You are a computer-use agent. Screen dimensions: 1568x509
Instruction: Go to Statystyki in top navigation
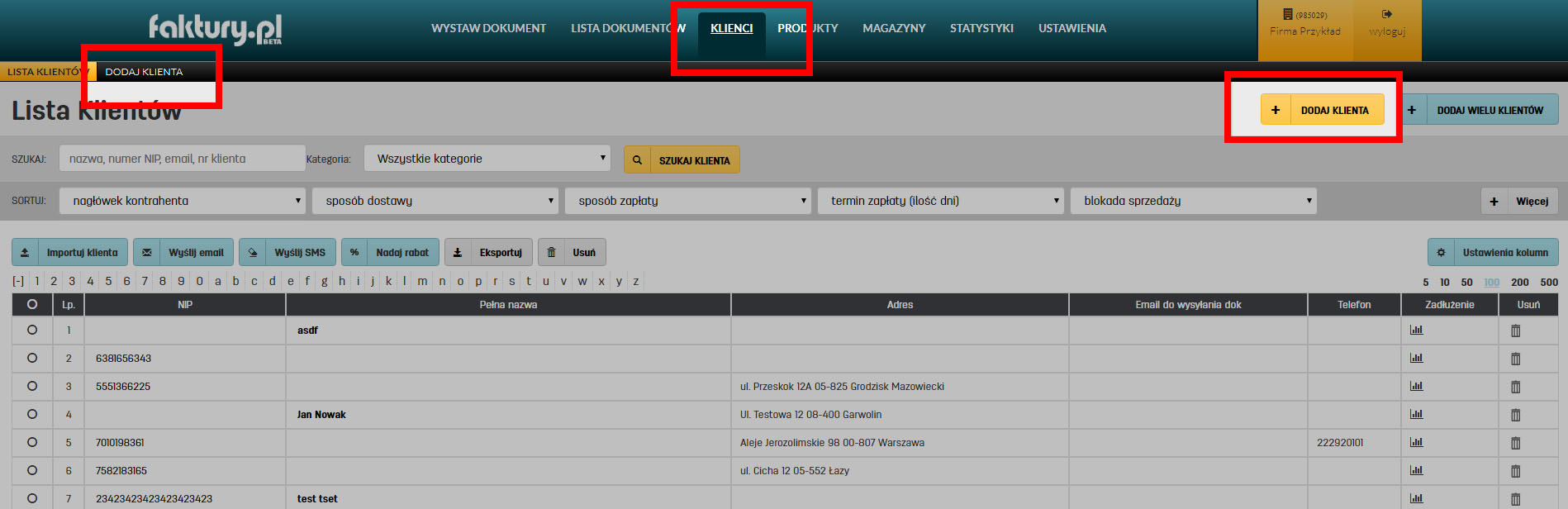(x=981, y=28)
